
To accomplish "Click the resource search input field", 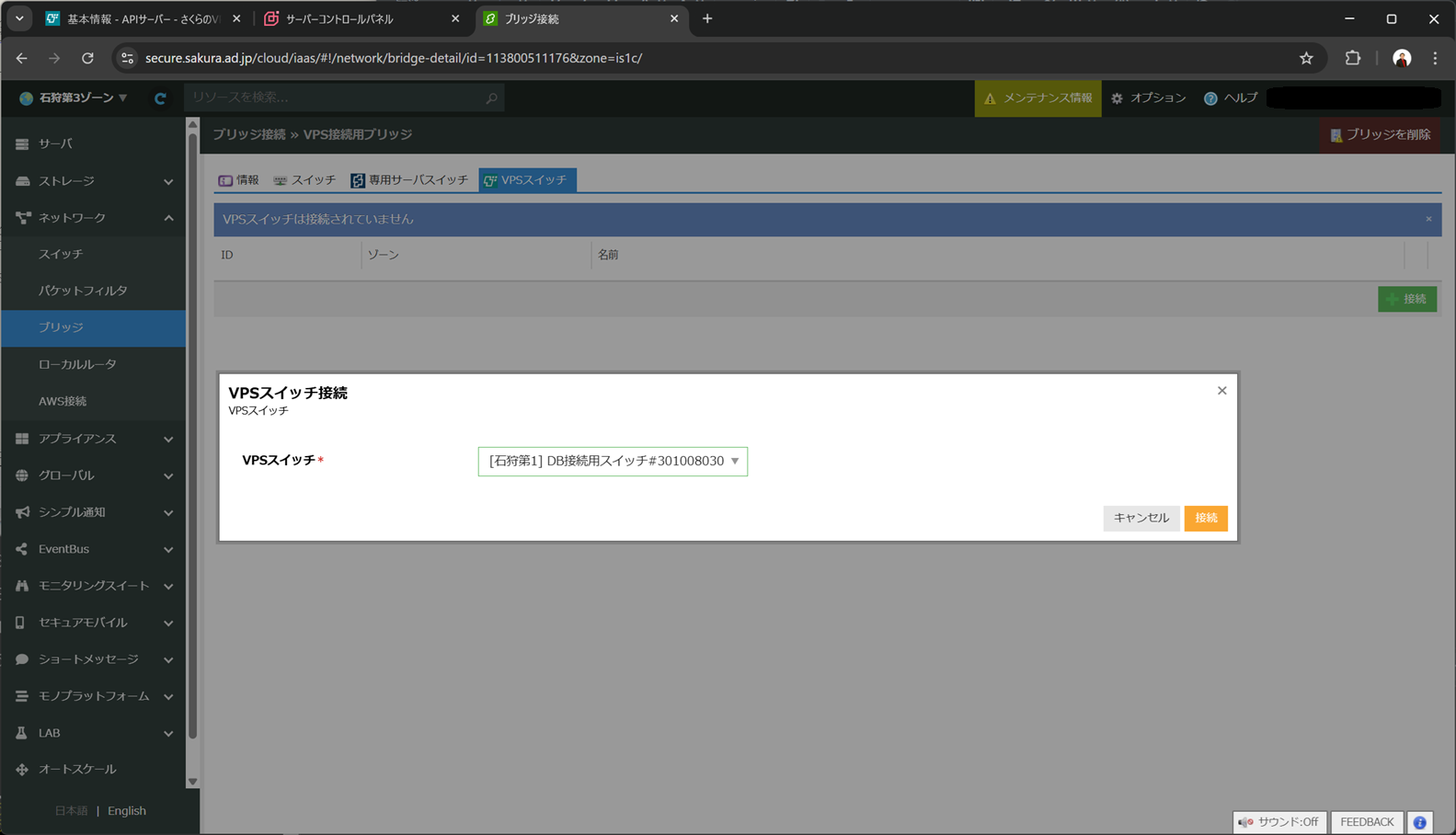I will pyautogui.click(x=336, y=97).
